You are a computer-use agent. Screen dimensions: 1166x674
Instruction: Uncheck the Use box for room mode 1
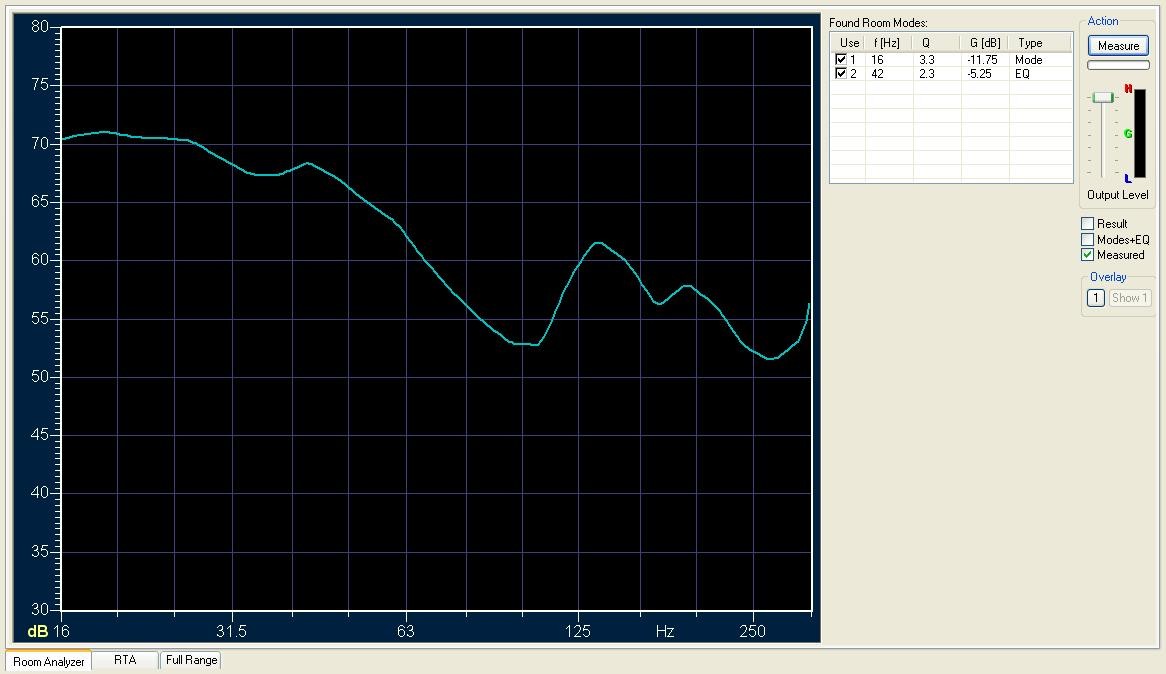click(841, 60)
